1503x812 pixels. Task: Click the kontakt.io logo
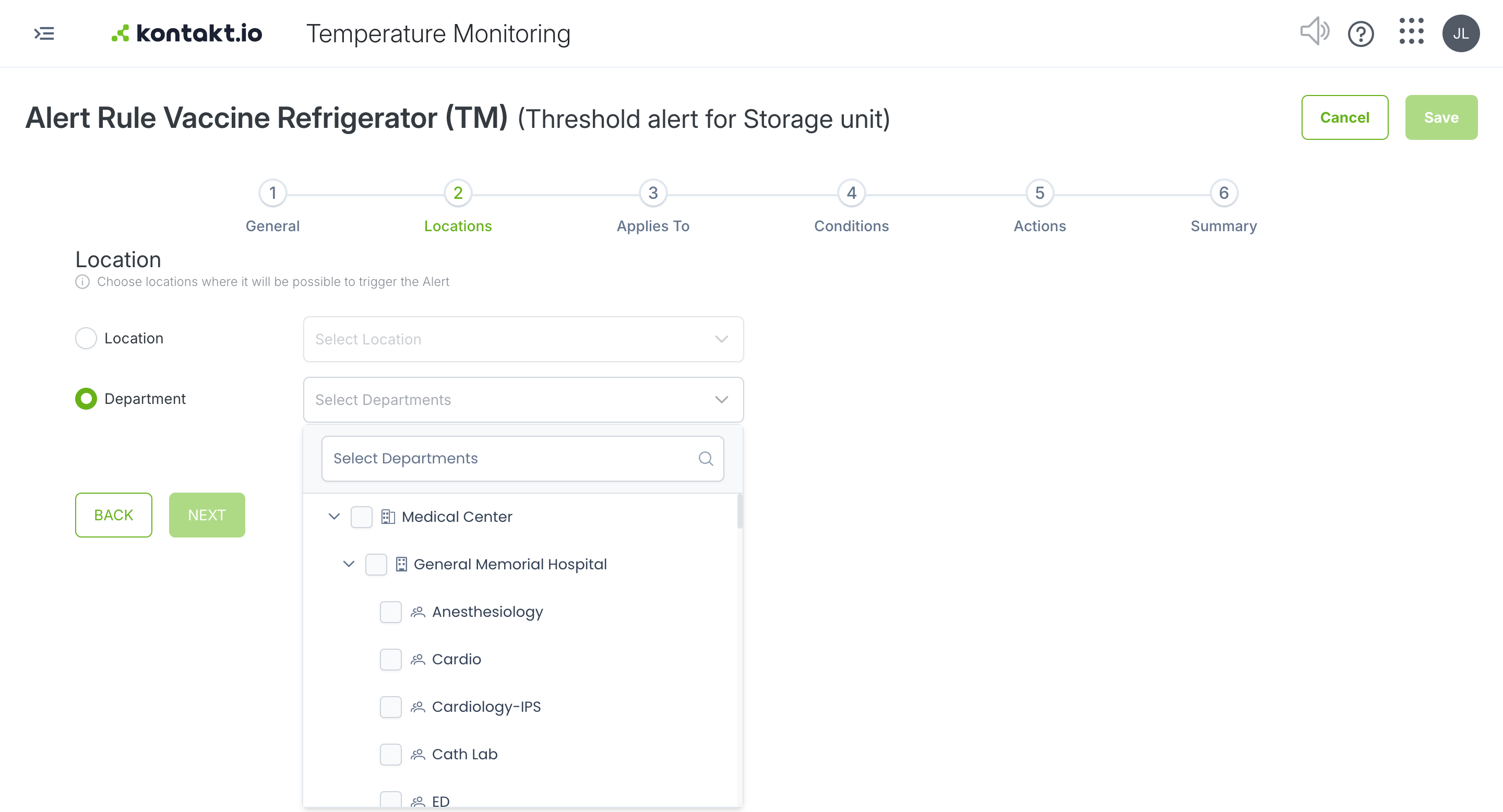point(187,33)
